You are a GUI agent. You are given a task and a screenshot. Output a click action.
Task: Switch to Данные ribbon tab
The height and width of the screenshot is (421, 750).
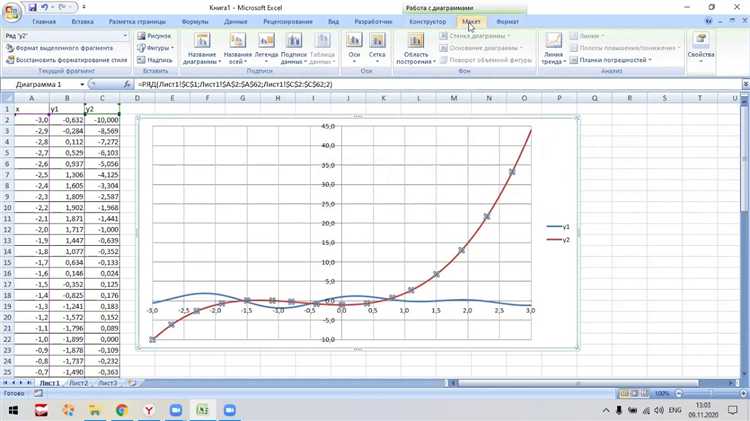[235, 22]
